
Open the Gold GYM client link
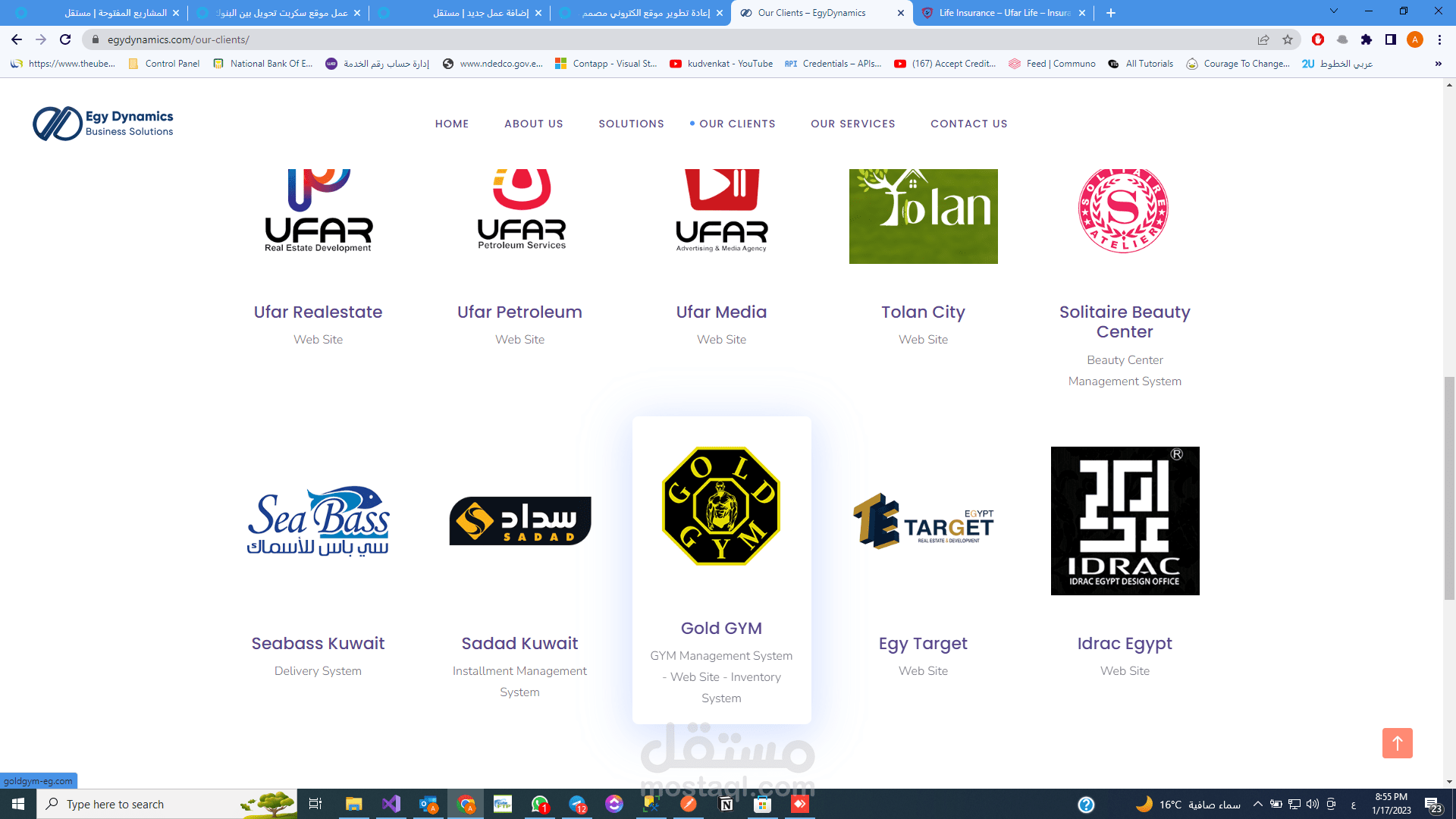click(721, 628)
